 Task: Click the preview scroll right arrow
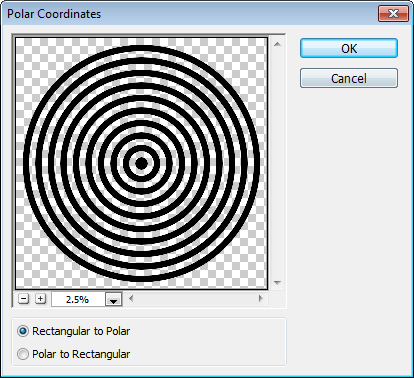click(261, 298)
